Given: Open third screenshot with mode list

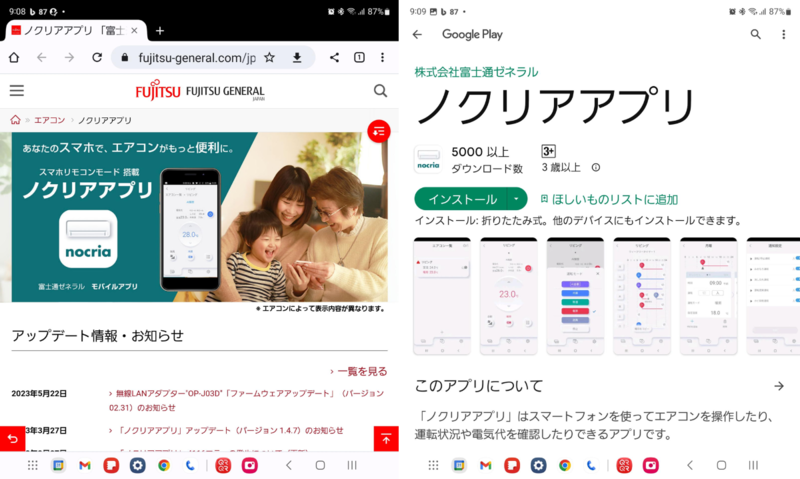Looking at the screenshot, I should click(575, 296).
